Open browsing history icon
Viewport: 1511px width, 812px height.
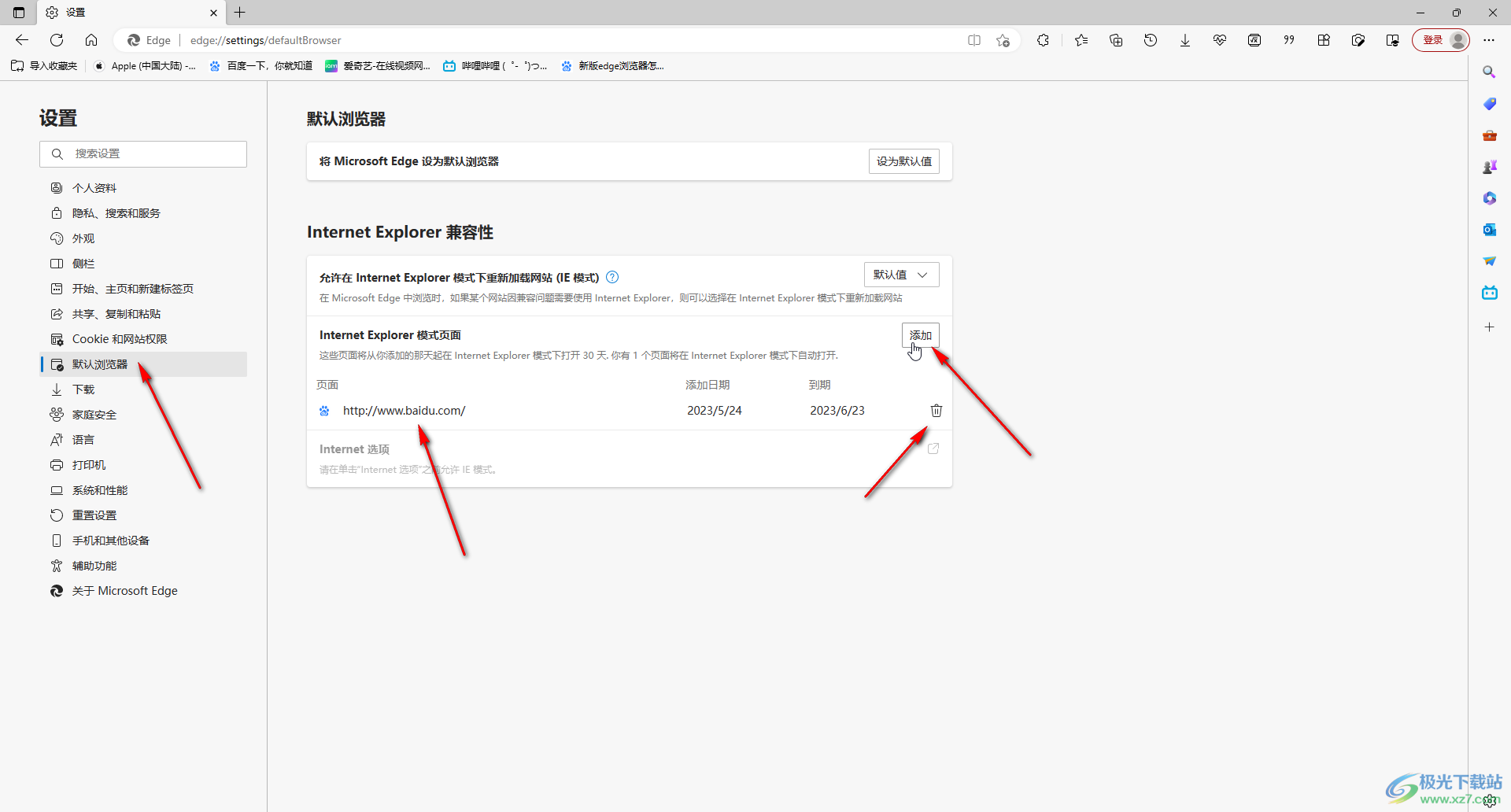1151,40
